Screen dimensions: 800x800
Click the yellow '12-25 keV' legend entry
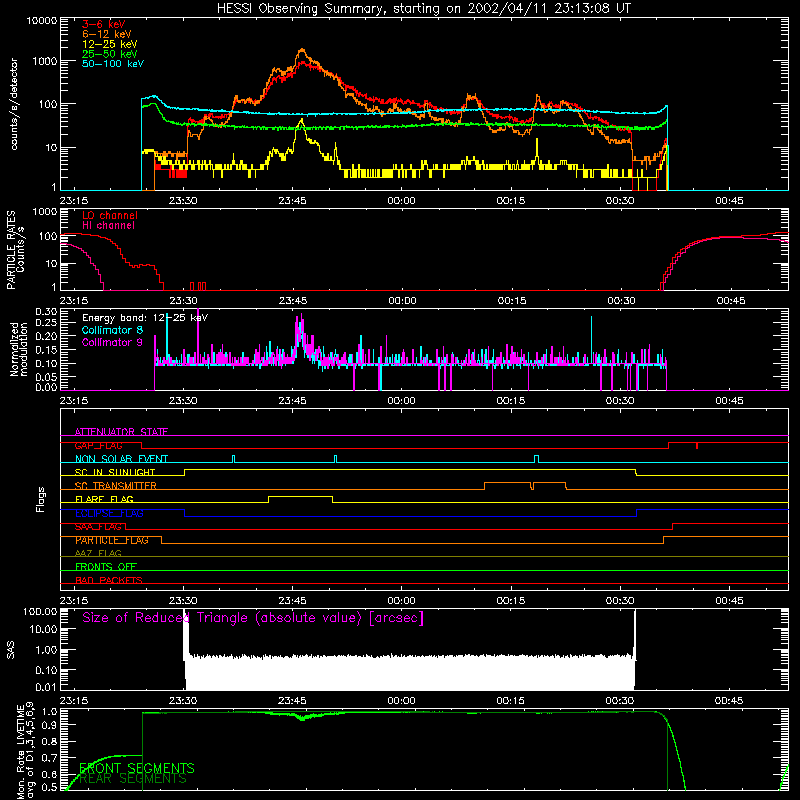[110, 44]
